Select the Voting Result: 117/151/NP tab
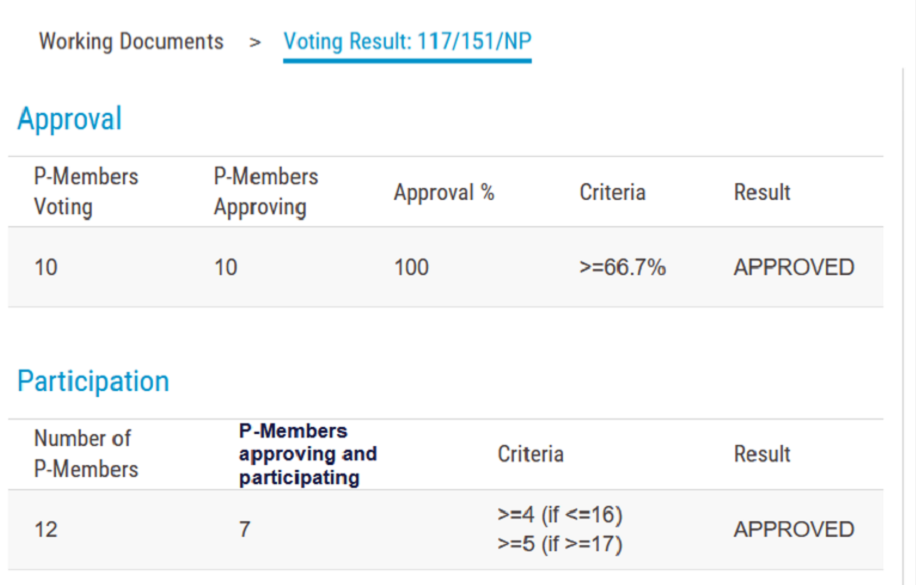Image resolution: width=916 pixels, height=585 pixels. pyautogui.click(x=407, y=42)
